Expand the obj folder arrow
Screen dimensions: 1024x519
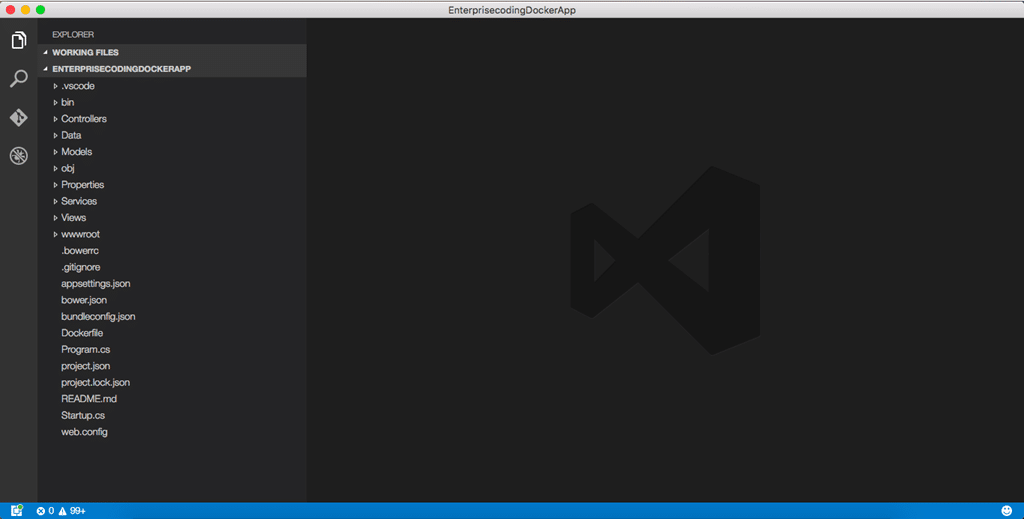pos(56,168)
